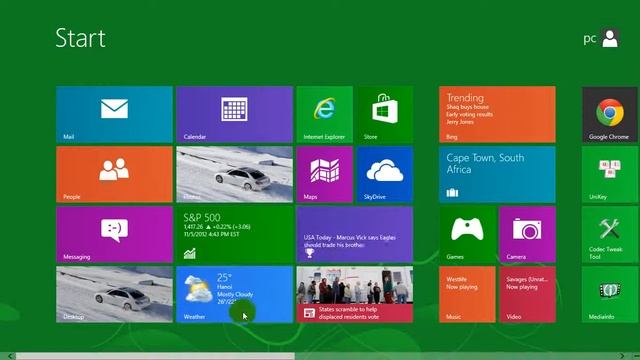
Task: Open the Camera tile
Action: pyautogui.click(x=527, y=234)
